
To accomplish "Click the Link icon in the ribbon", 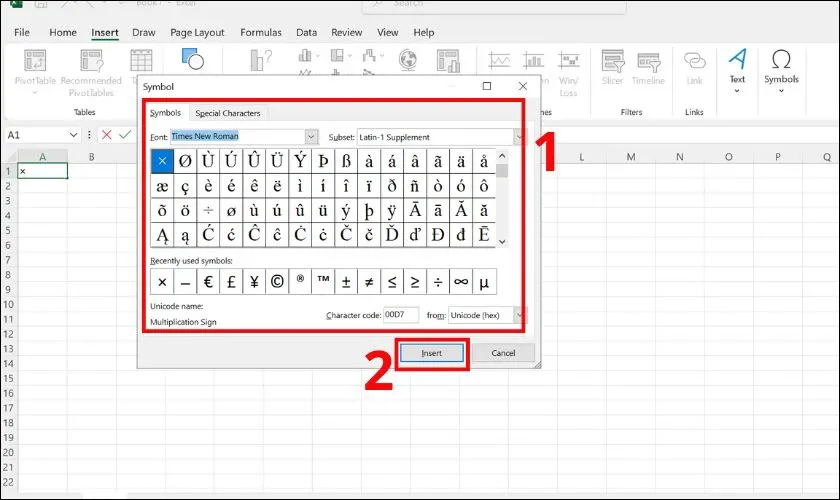I will click(x=694, y=64).
